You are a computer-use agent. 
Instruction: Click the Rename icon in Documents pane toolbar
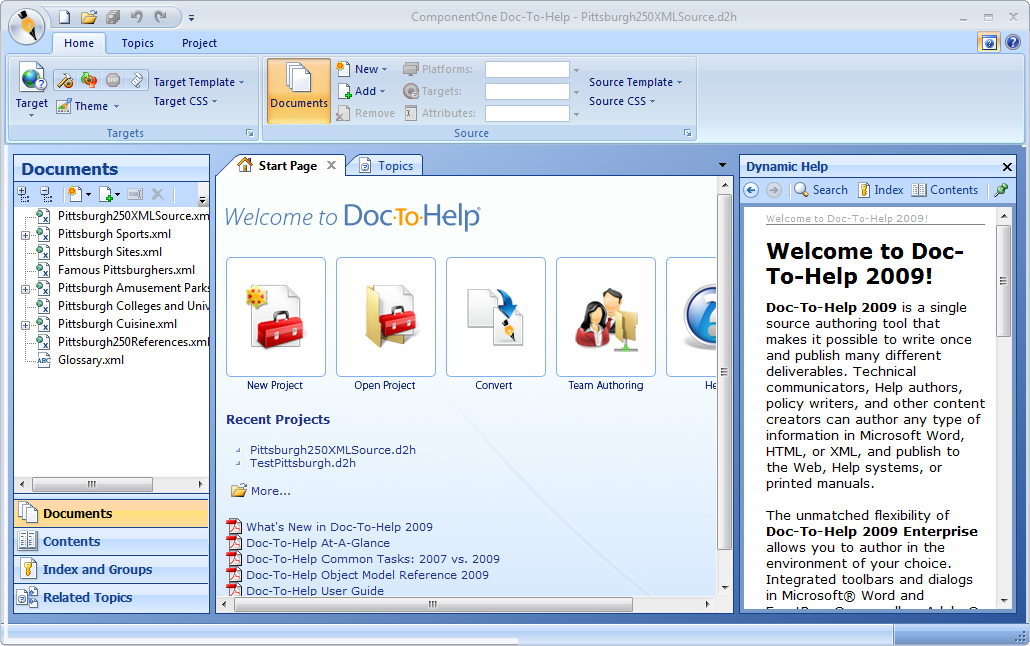[135, 194]
